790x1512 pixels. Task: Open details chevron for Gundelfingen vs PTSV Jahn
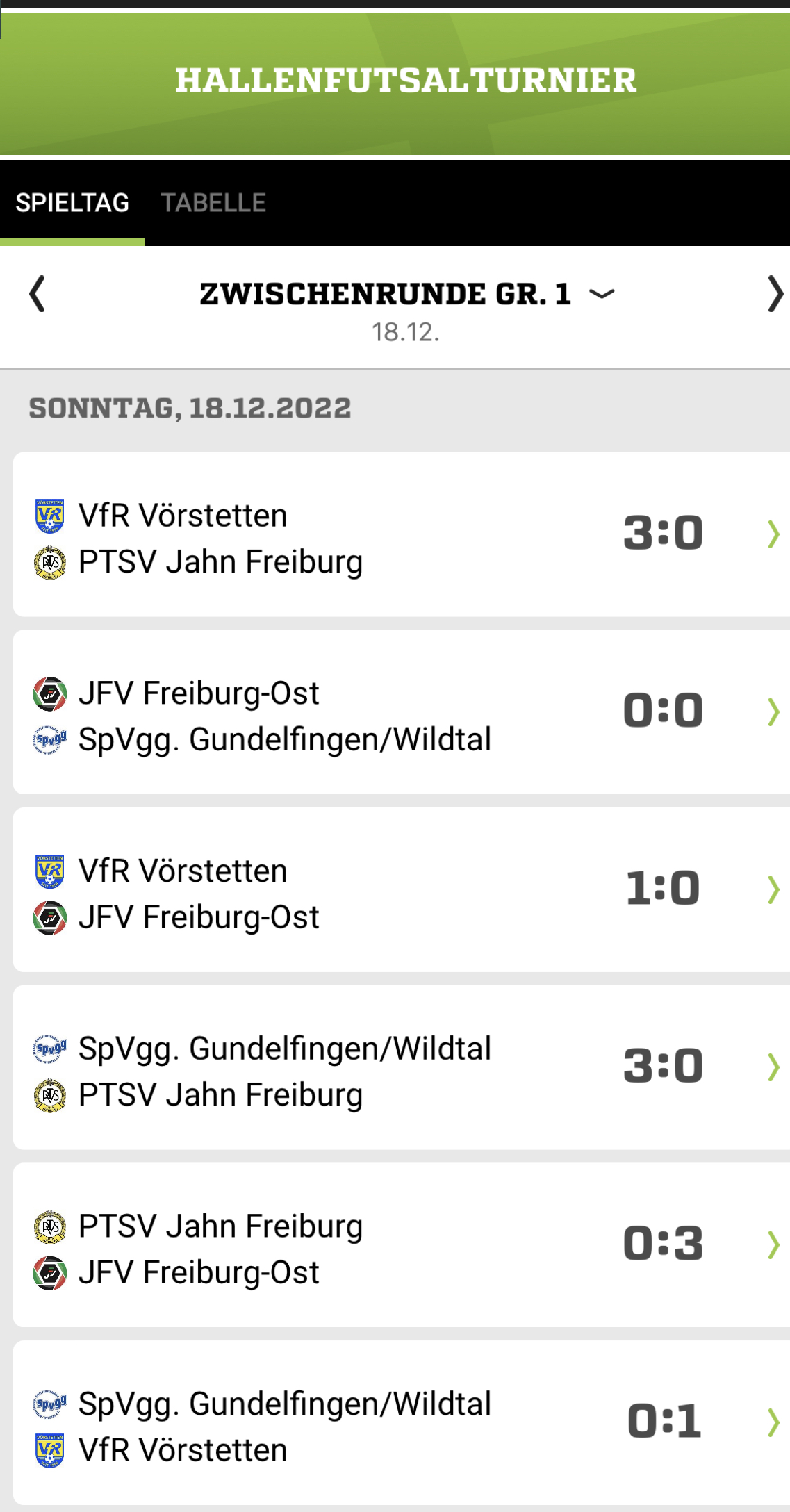point(773,1067)
